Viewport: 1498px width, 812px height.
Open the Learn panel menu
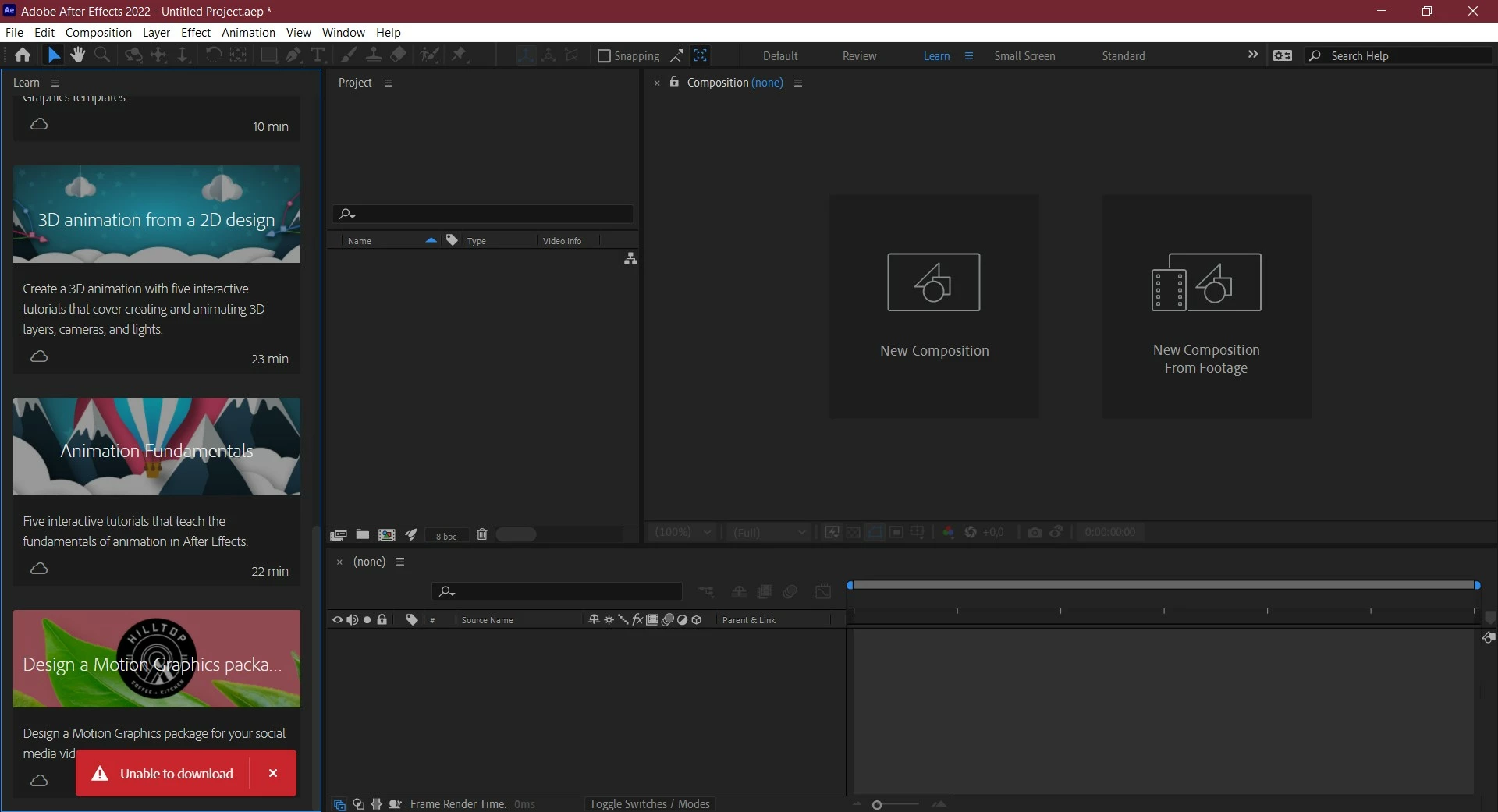(55, 83)
